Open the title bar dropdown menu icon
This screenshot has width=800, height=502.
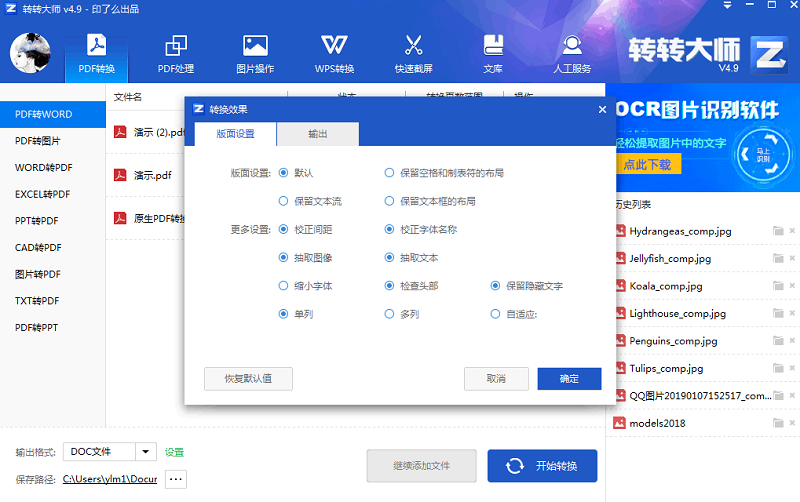pyautogui.click(x=728, y=5)
